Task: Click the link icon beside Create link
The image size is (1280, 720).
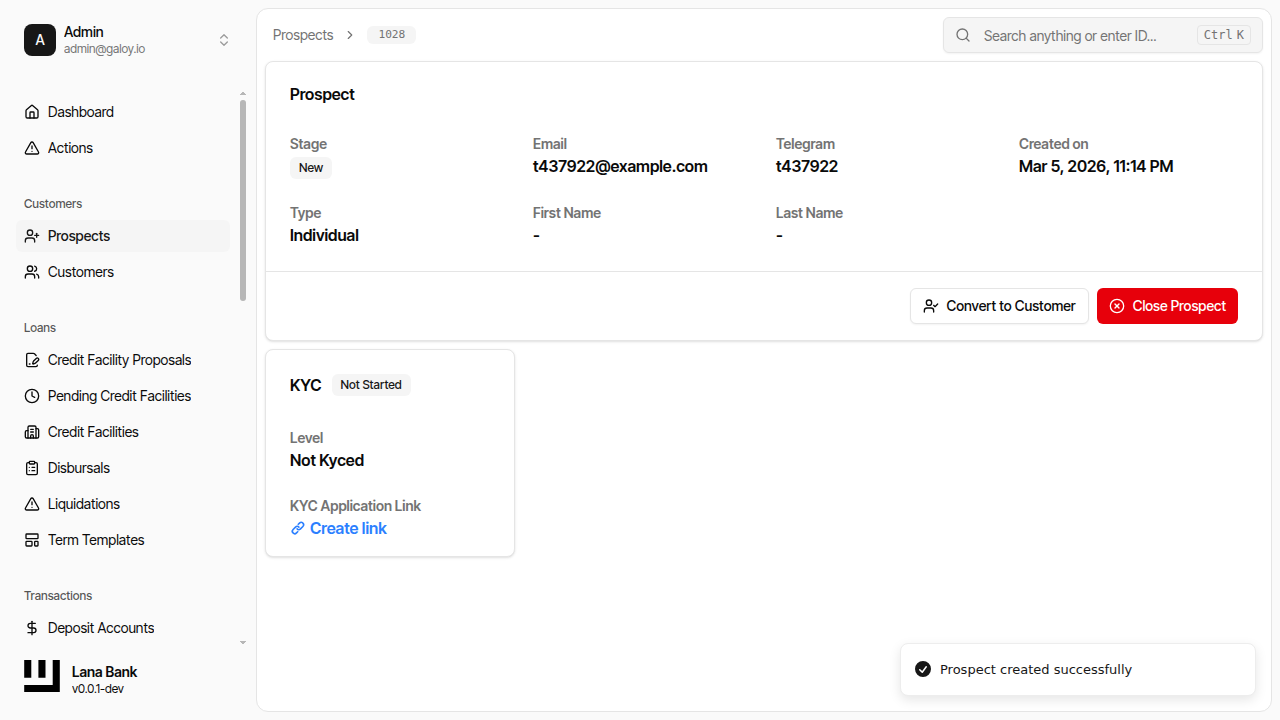Action: pyautogui.click(x=297, y=528)
